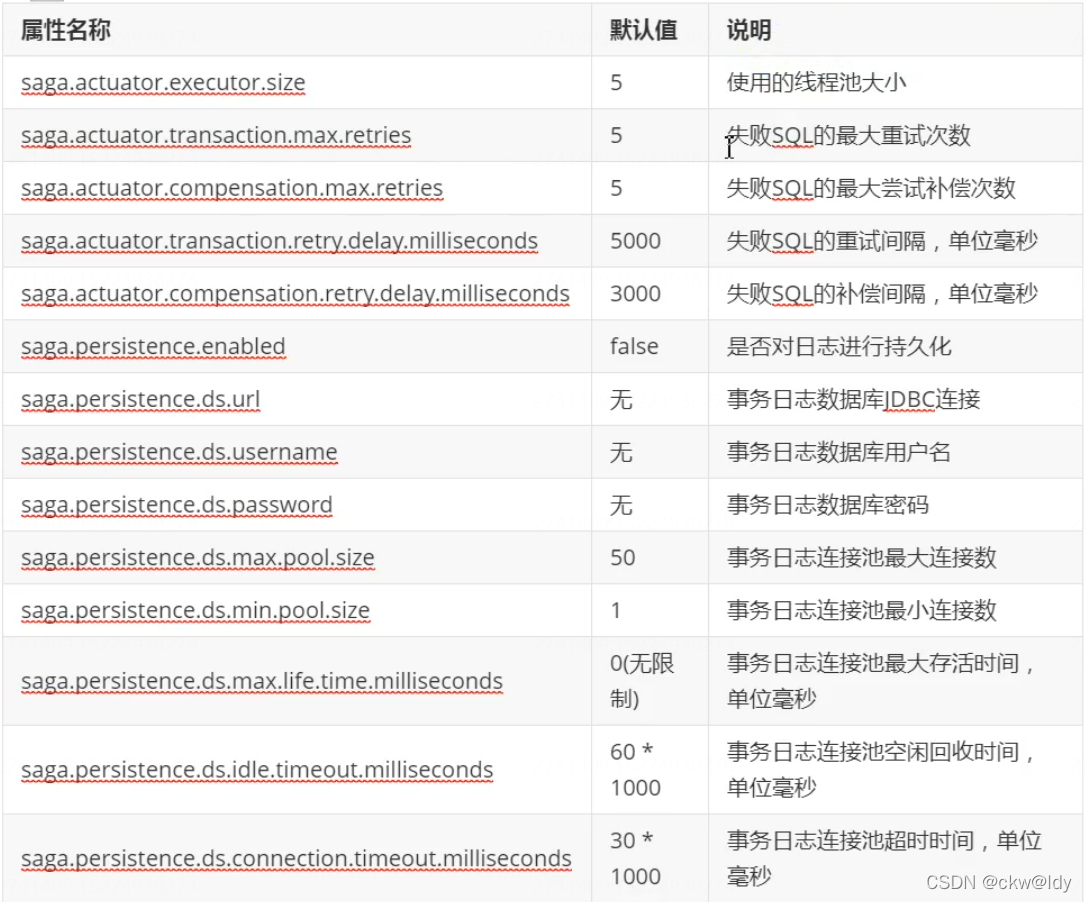Click default value 无 in ds.url row
This screenshot has height=902, width=1087.
[621, 399]
